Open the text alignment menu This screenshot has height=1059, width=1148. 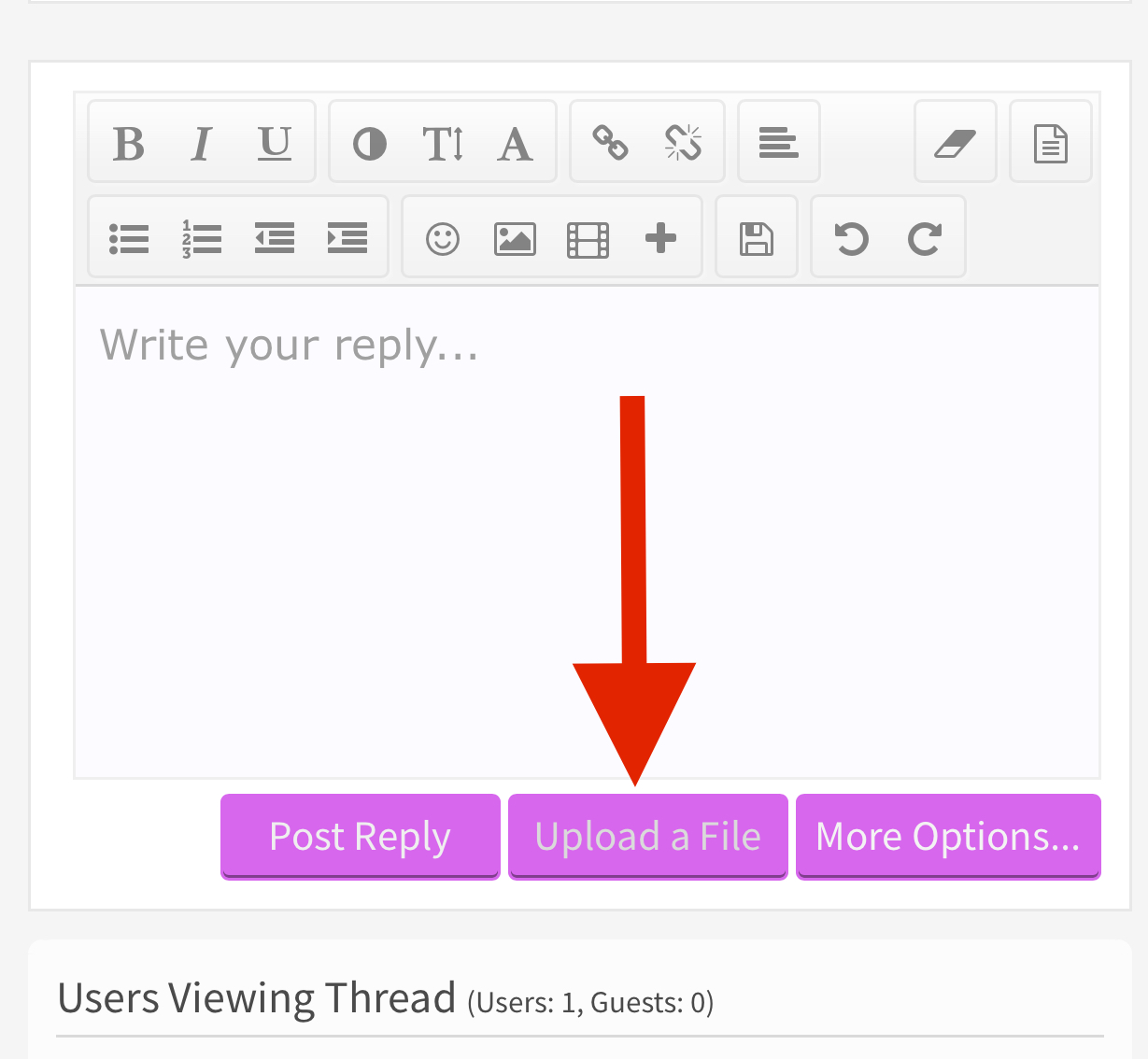tap(779, 142)
